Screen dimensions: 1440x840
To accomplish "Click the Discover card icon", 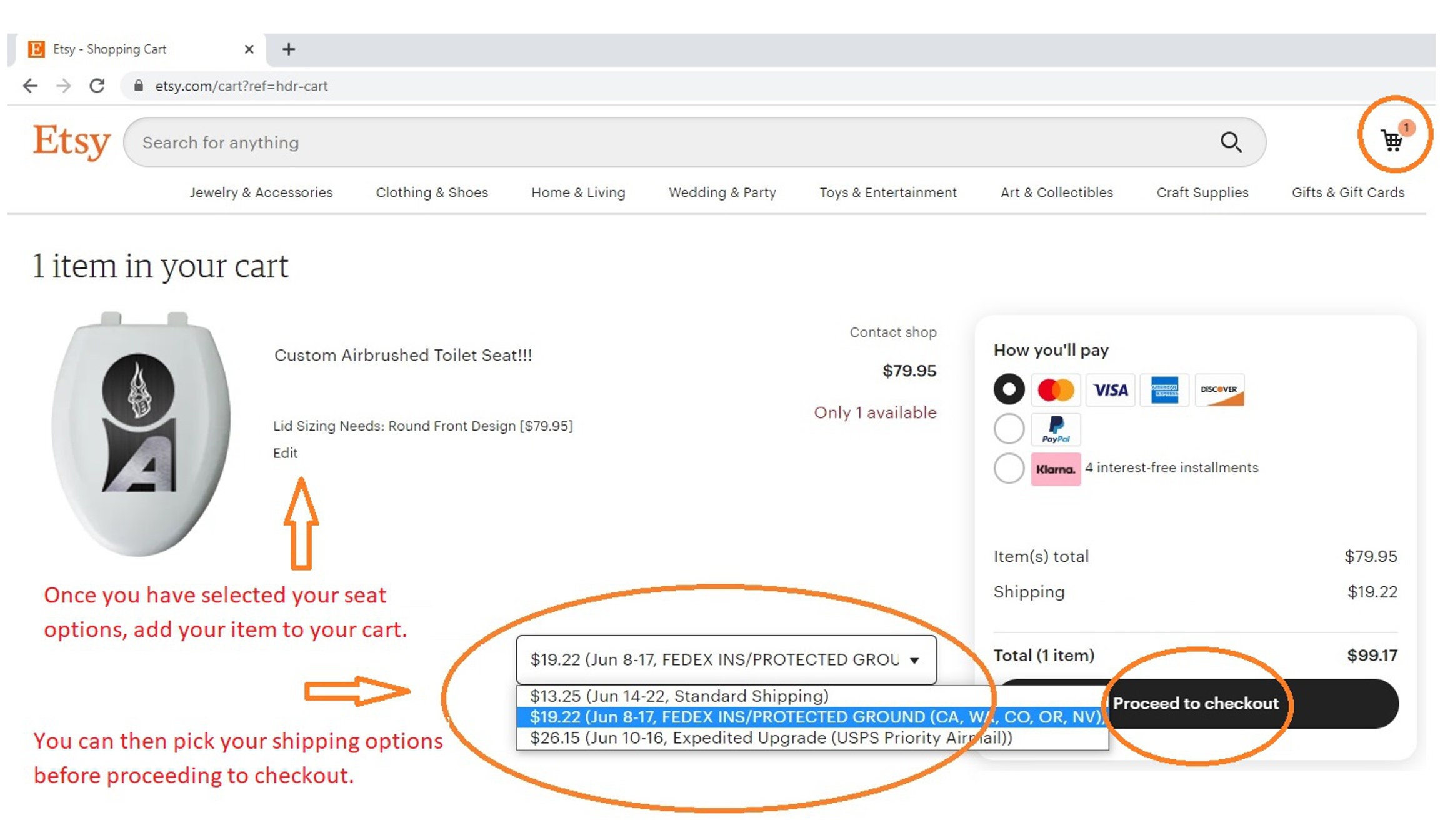I will click(x=1219, y=390).
